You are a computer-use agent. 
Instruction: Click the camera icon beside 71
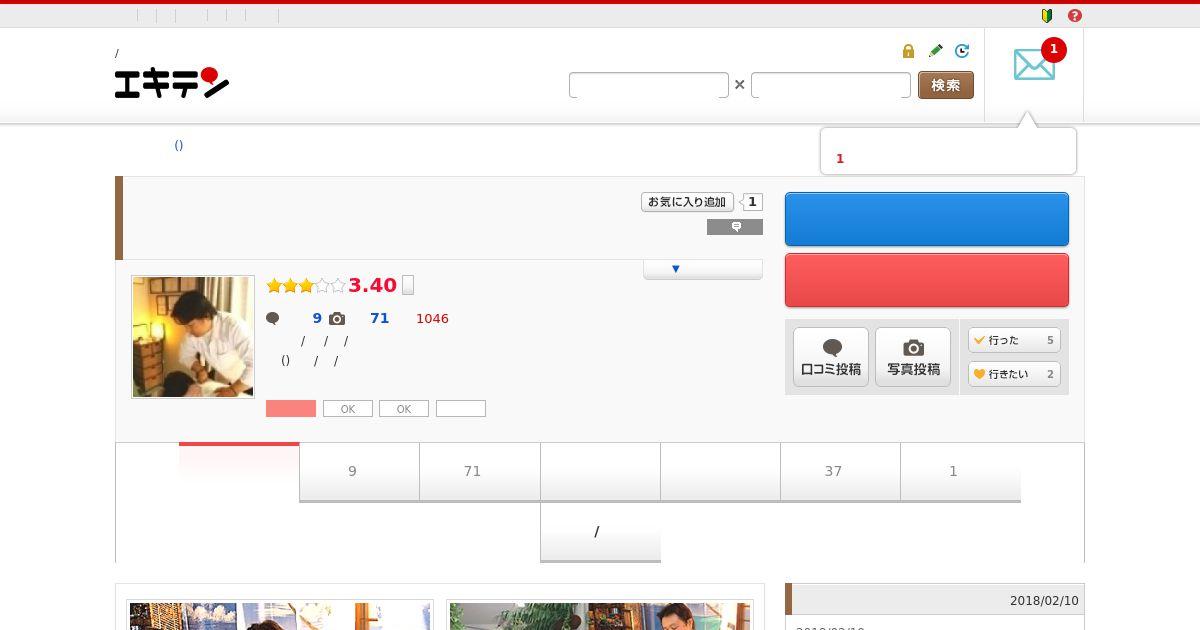coord(337,318)
